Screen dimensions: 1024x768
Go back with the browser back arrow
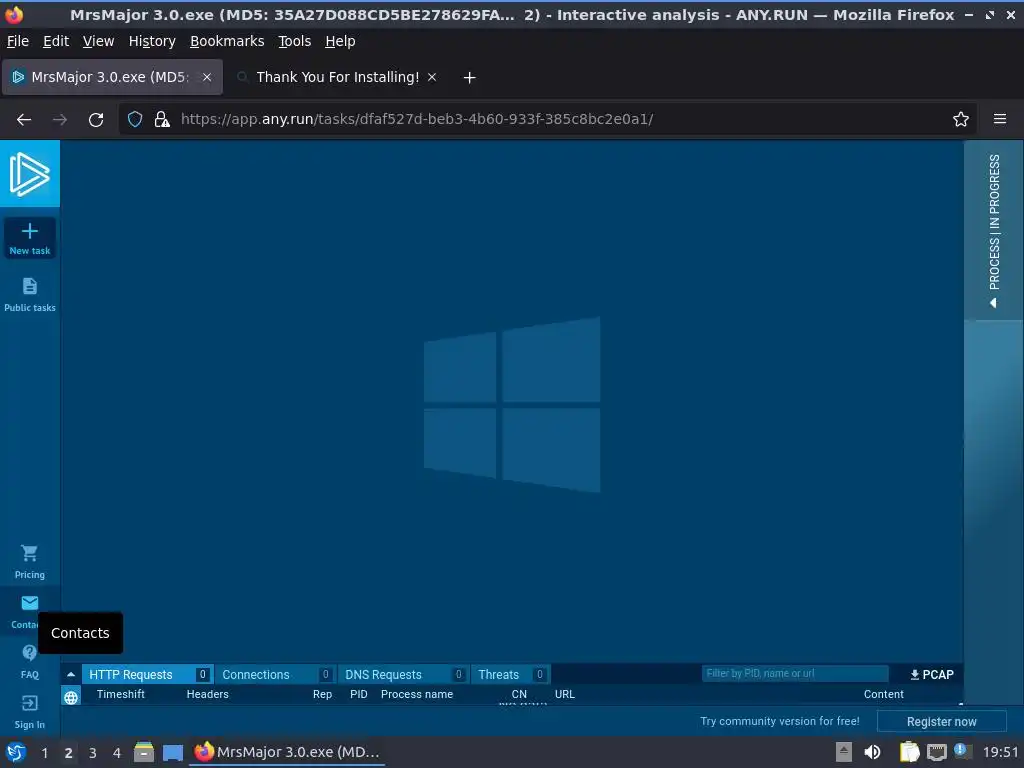(24, 120)
